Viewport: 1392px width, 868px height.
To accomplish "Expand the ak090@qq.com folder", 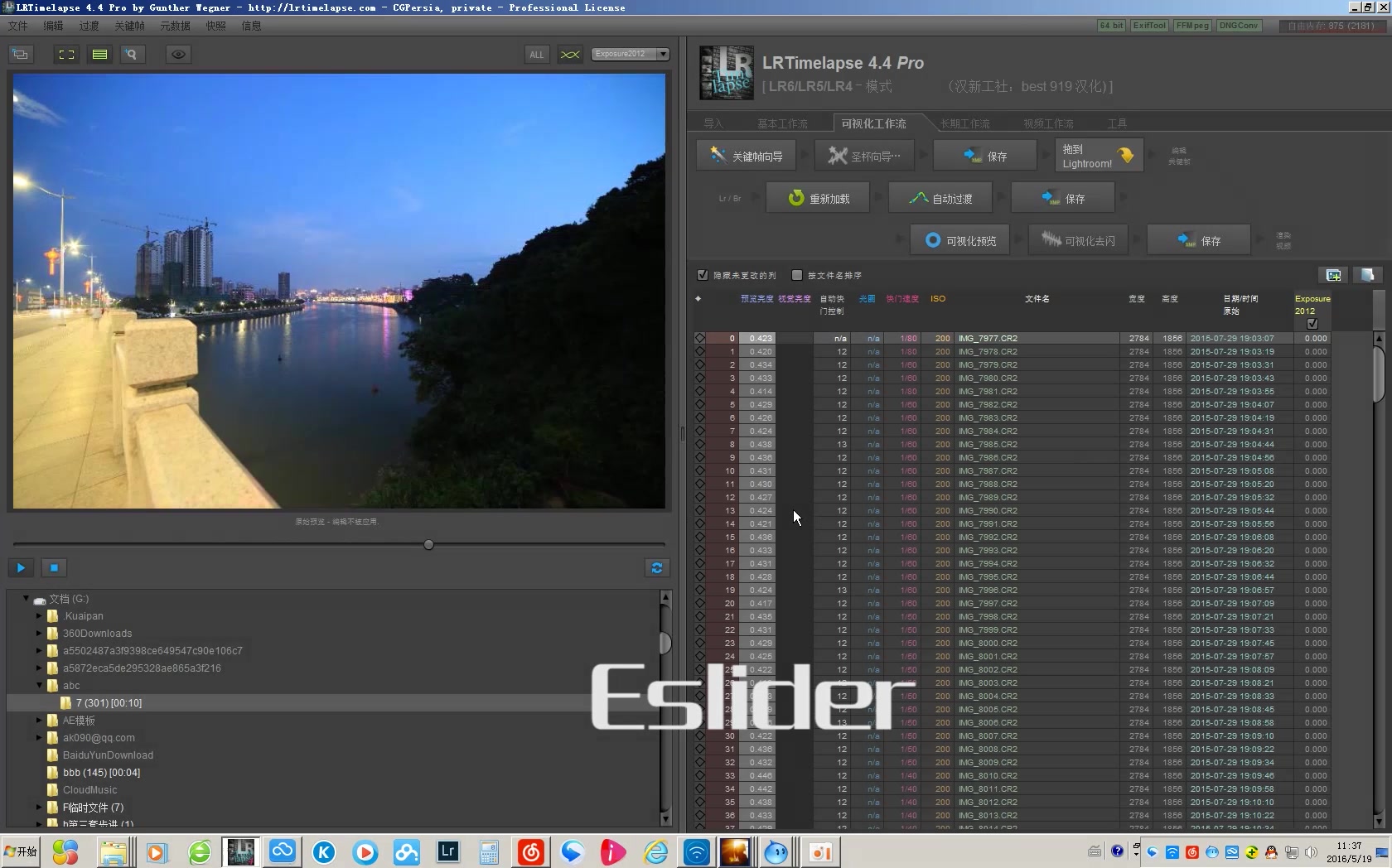I will (x=38, y=737).
